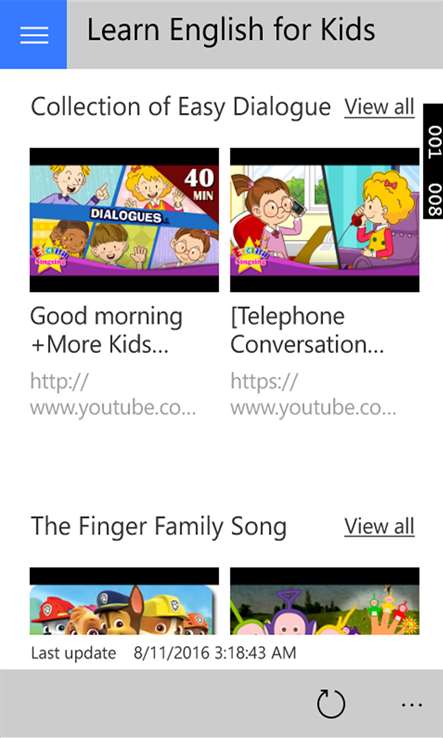Open the http youtube link under Good morning

(x=113, y=394)
